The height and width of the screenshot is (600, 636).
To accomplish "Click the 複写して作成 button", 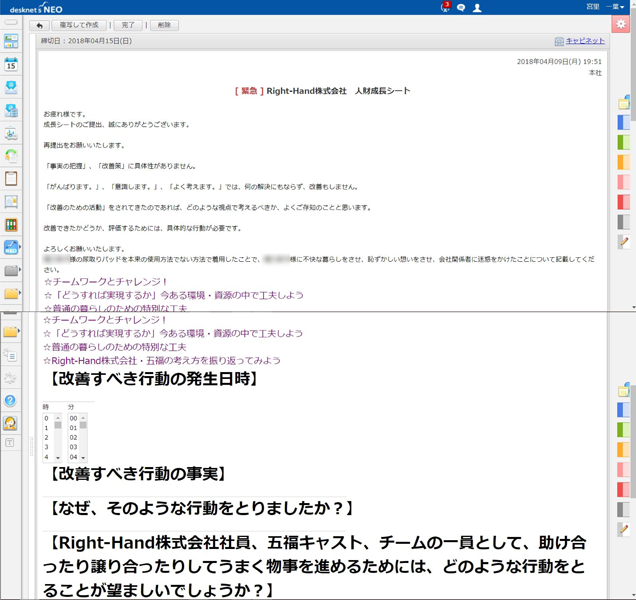I will [81, 25].
